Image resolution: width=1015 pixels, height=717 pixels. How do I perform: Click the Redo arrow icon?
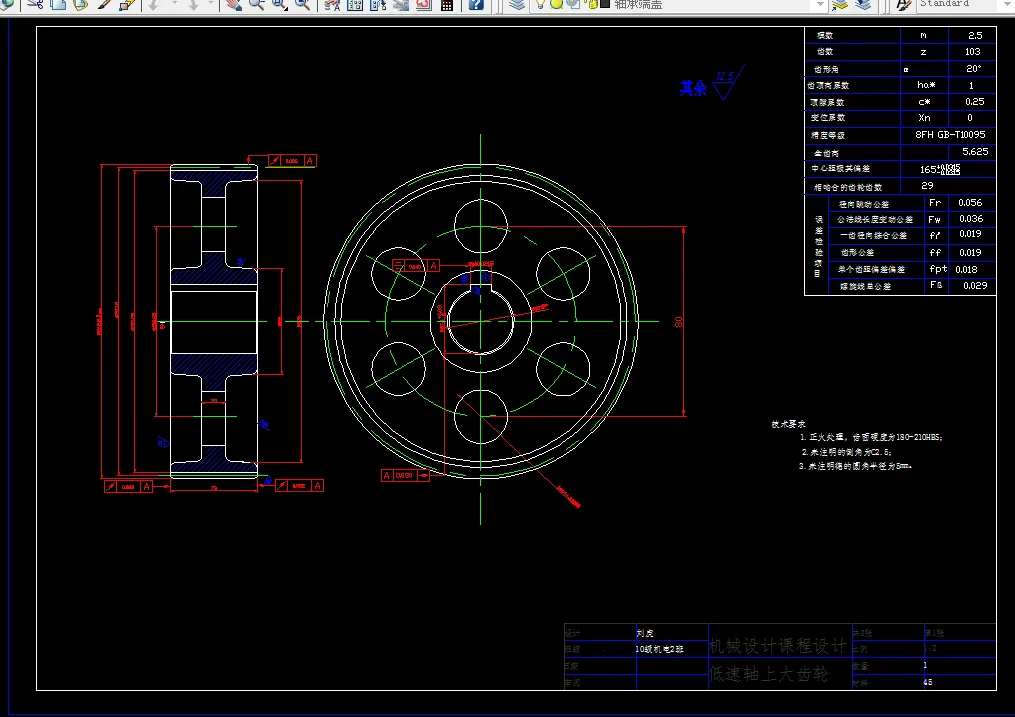(x=194, y=4)
